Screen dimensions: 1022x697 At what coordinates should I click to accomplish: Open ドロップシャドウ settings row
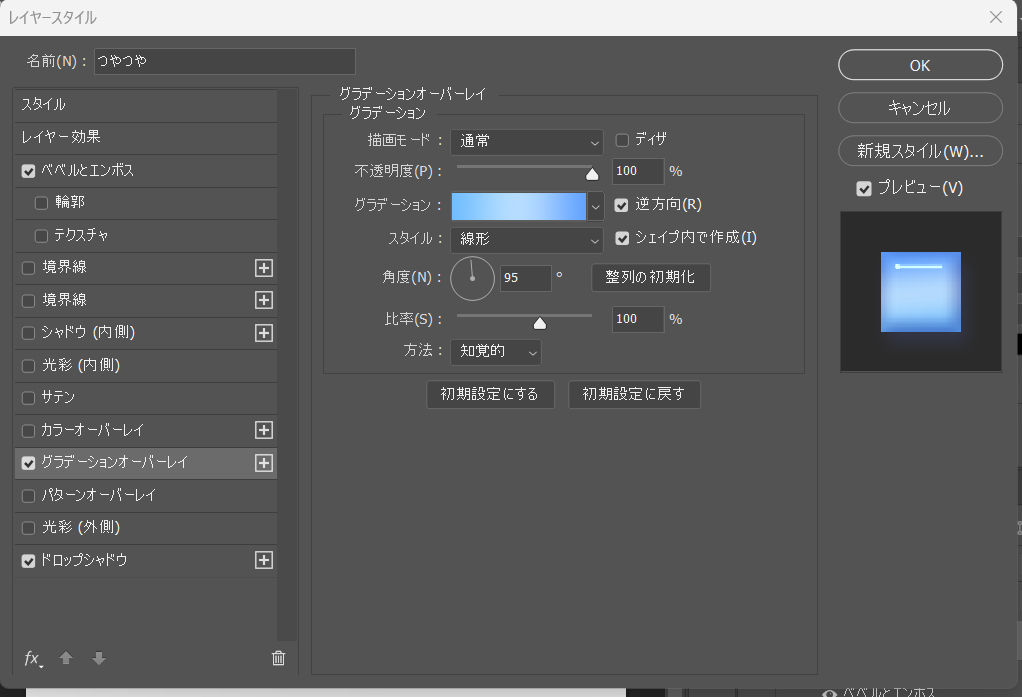[146, 560]
